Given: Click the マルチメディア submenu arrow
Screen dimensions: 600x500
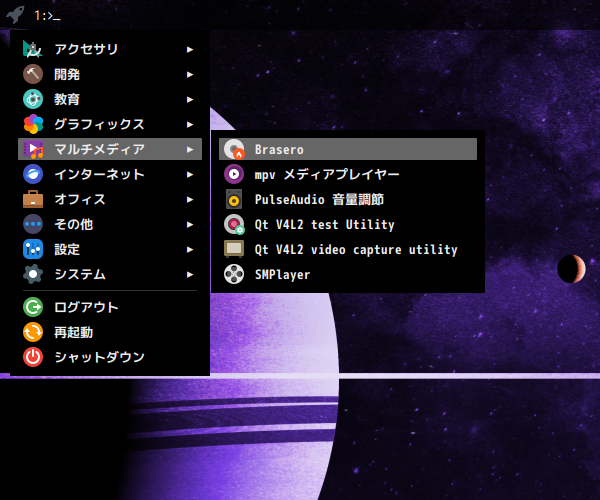Looking at the screenshot, I should point(190,150).
